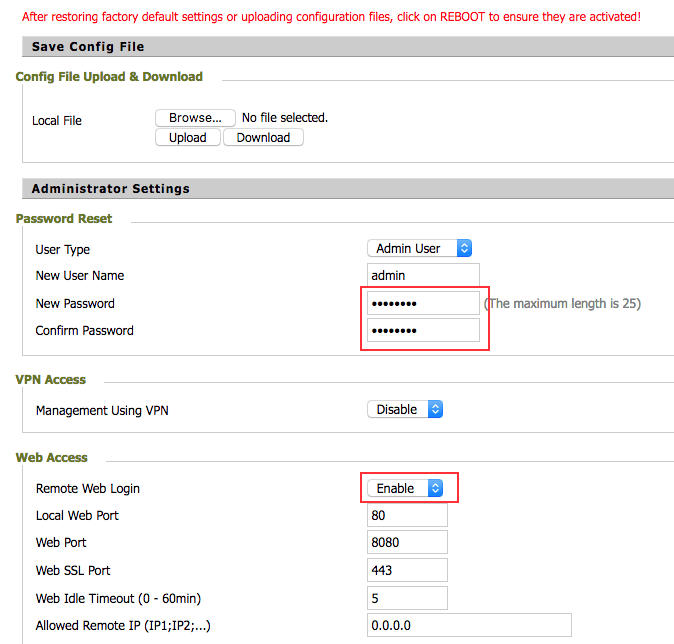This screenshot has width=674, height=644.
Task: Click the Browse... file button
Action: click(195, 118)
